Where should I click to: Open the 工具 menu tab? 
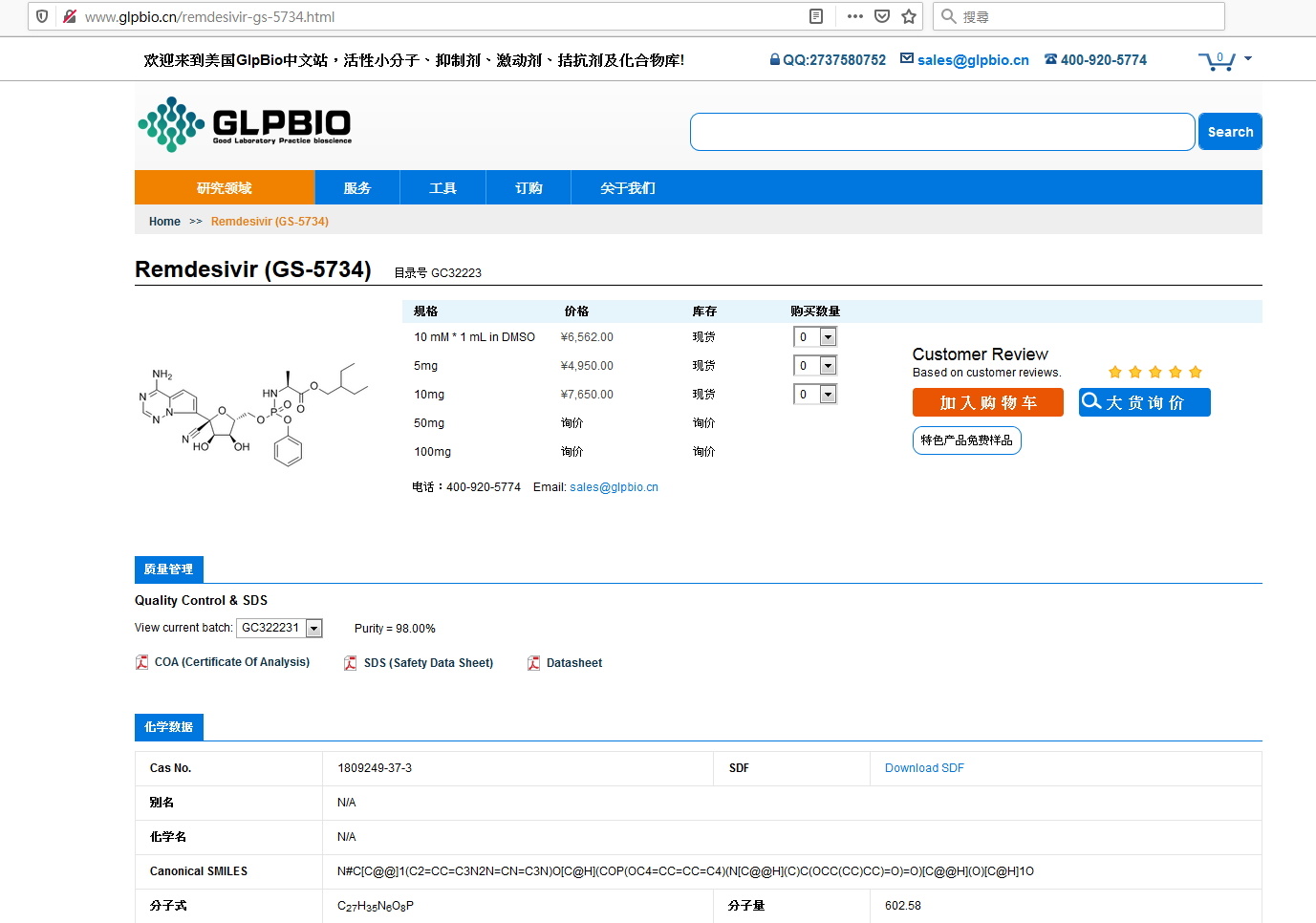click(442, 188)
